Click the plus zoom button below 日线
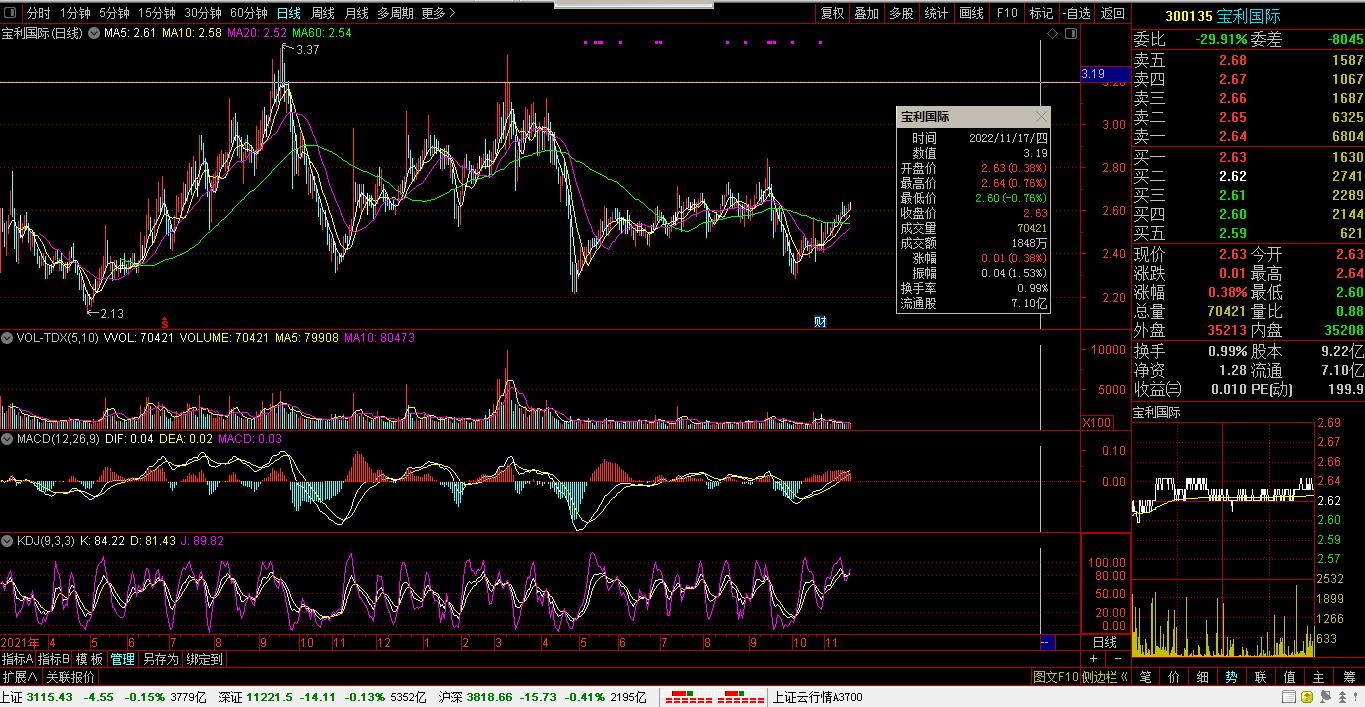 click(1094, 659)
